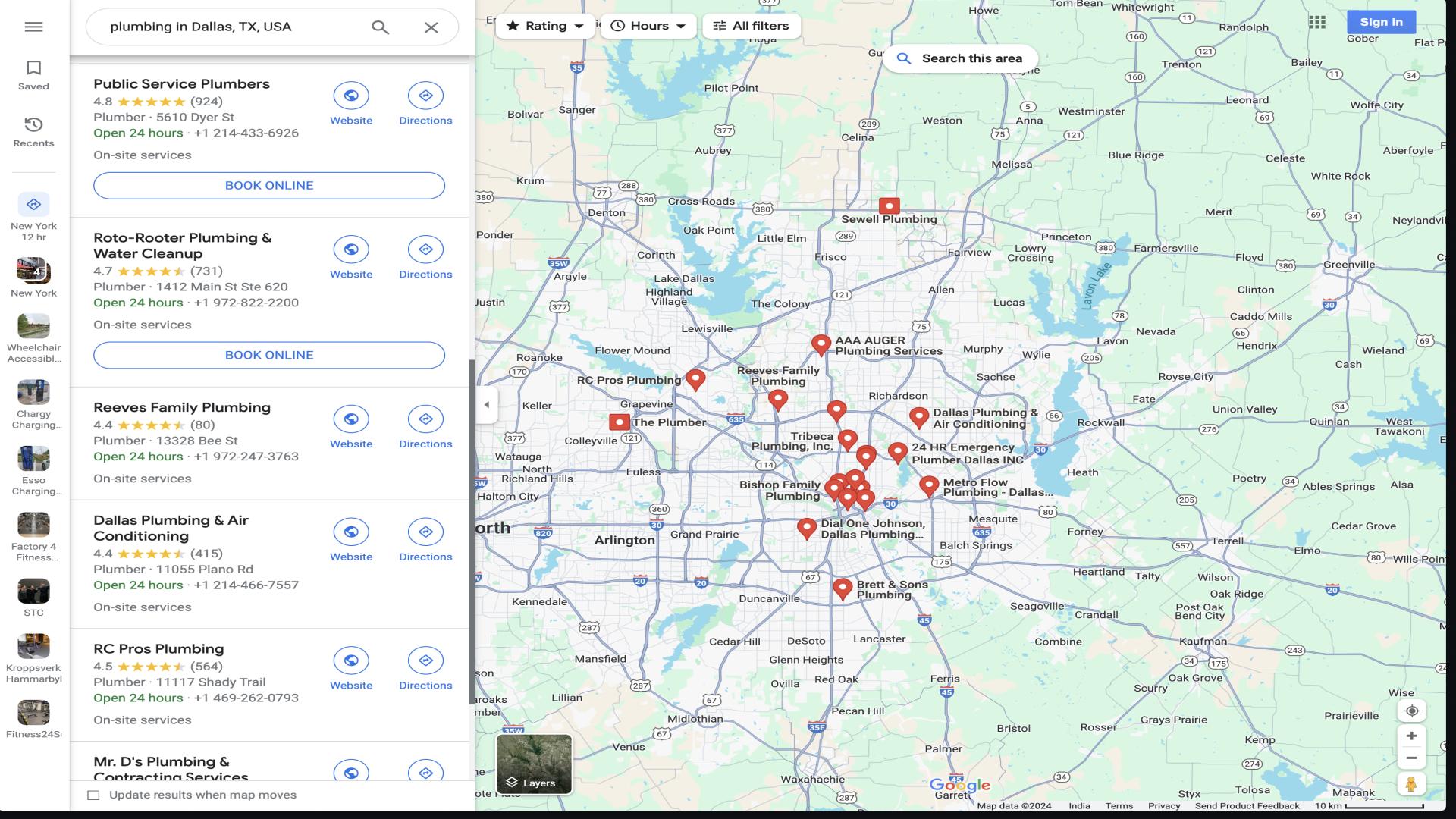
Task: Show your current location on the map
Action: tap(1411, 711)
